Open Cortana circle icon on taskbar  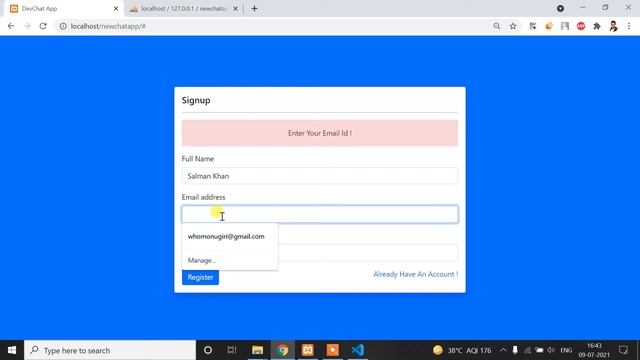208,350
